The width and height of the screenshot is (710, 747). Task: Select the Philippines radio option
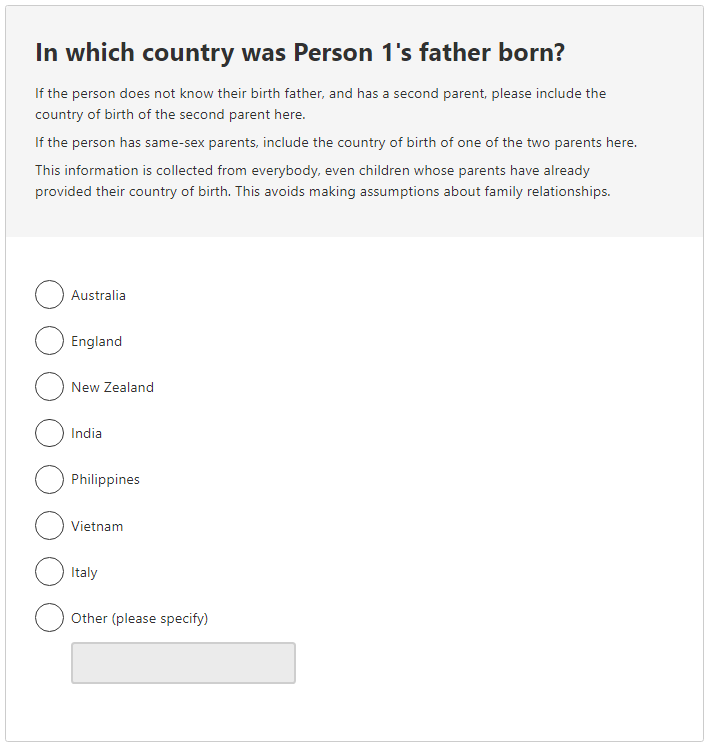coord(49,479)
